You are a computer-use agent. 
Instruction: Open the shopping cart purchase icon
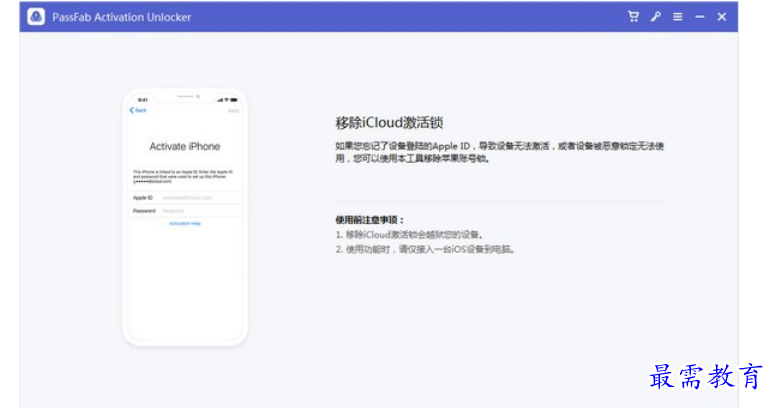point(633,17)
